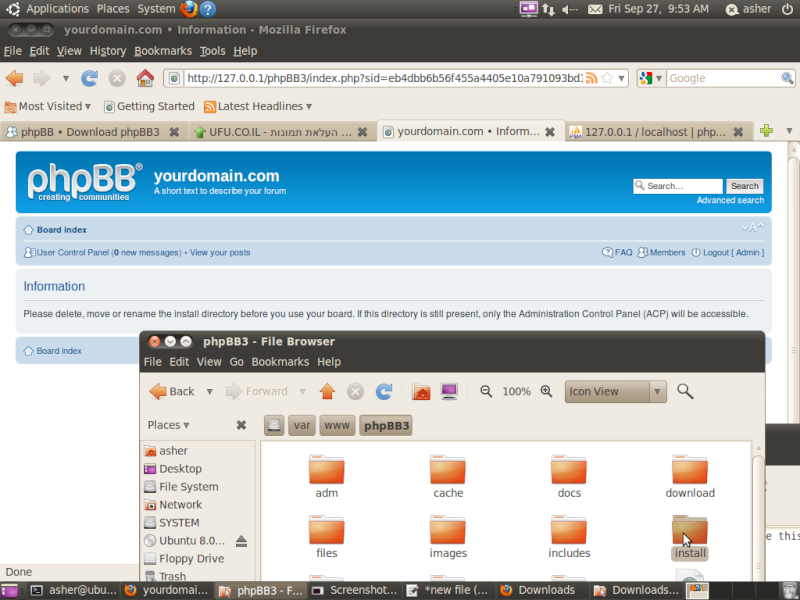Expand Places sidebar selector dropdown
Viewport: 800px width, 600px height.
(168, 425)
